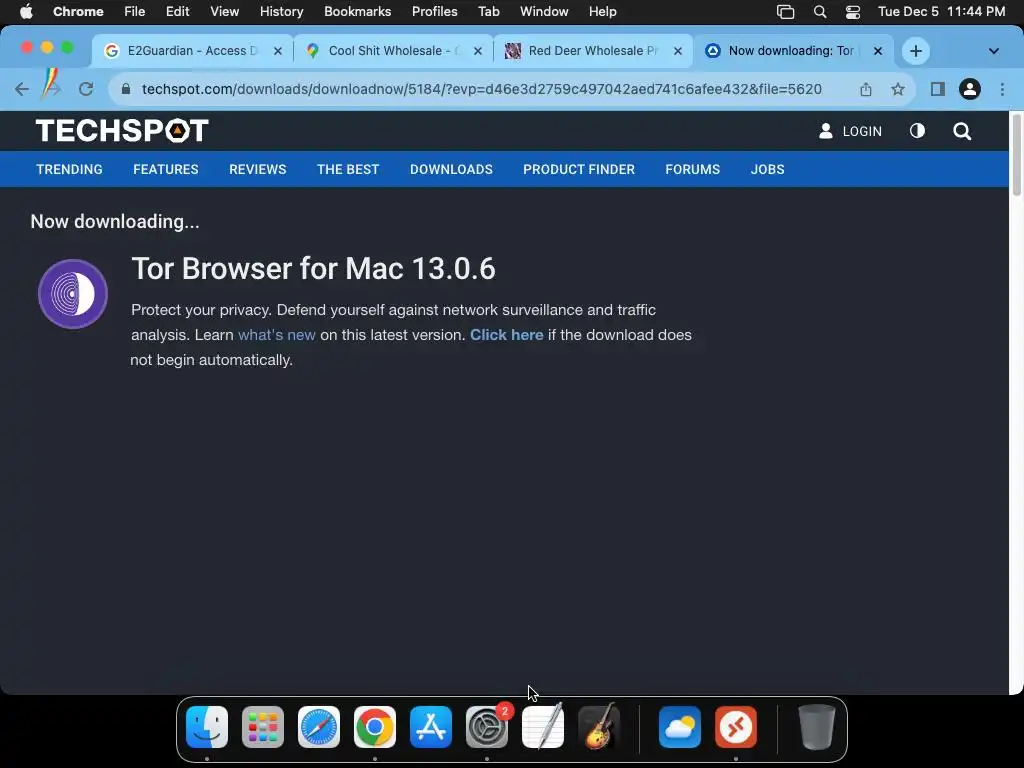
Task: Open the Profiles menu
Action: click(x=434, y=12)
